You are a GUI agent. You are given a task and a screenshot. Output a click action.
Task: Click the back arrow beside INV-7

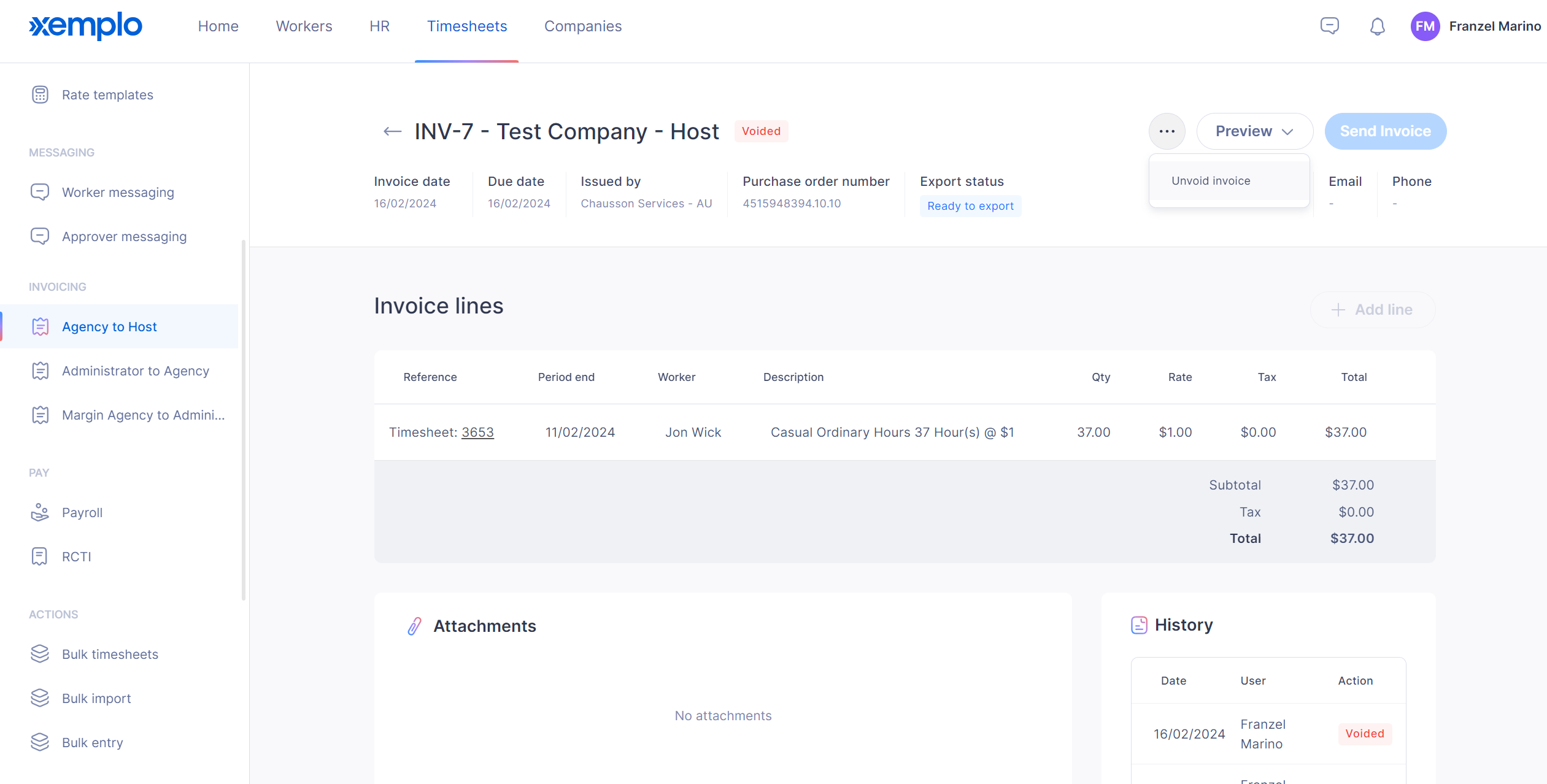coord(392,131)
